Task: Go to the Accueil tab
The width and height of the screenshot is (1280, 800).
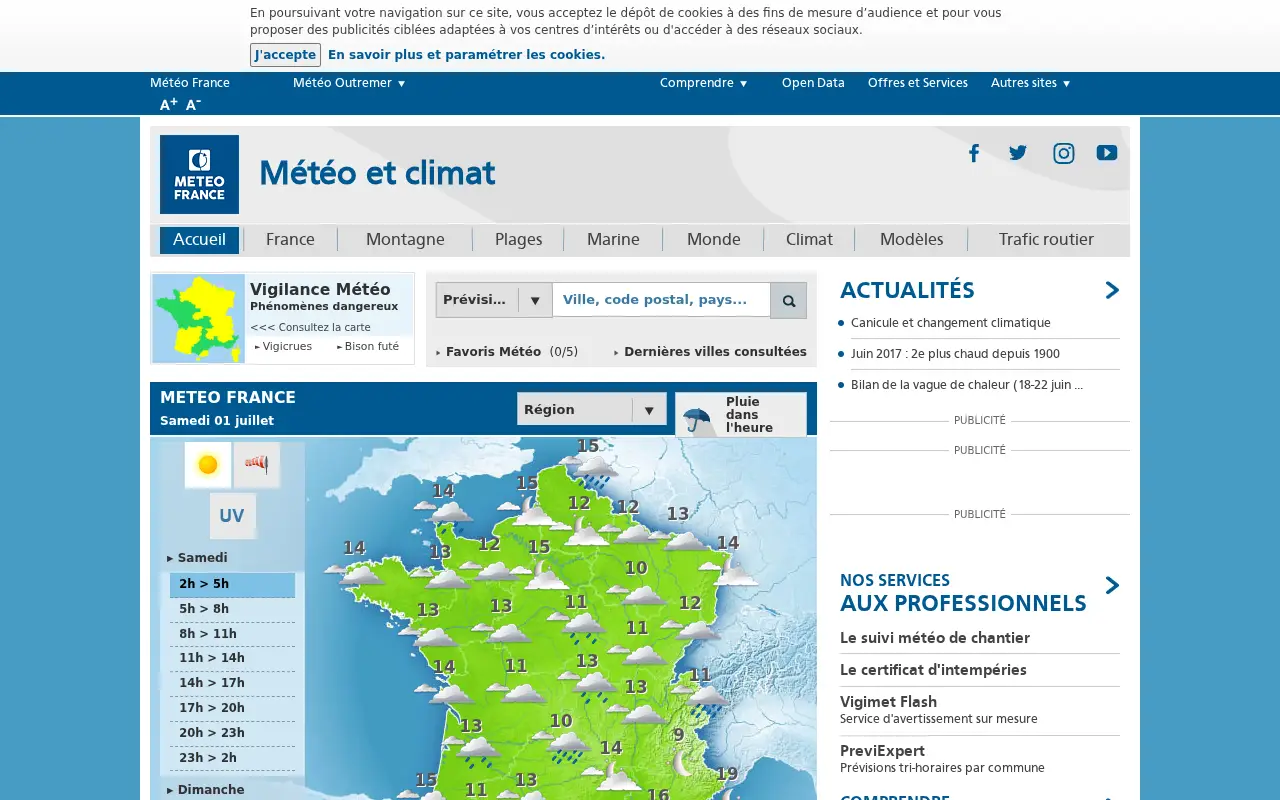Action: 199,240
